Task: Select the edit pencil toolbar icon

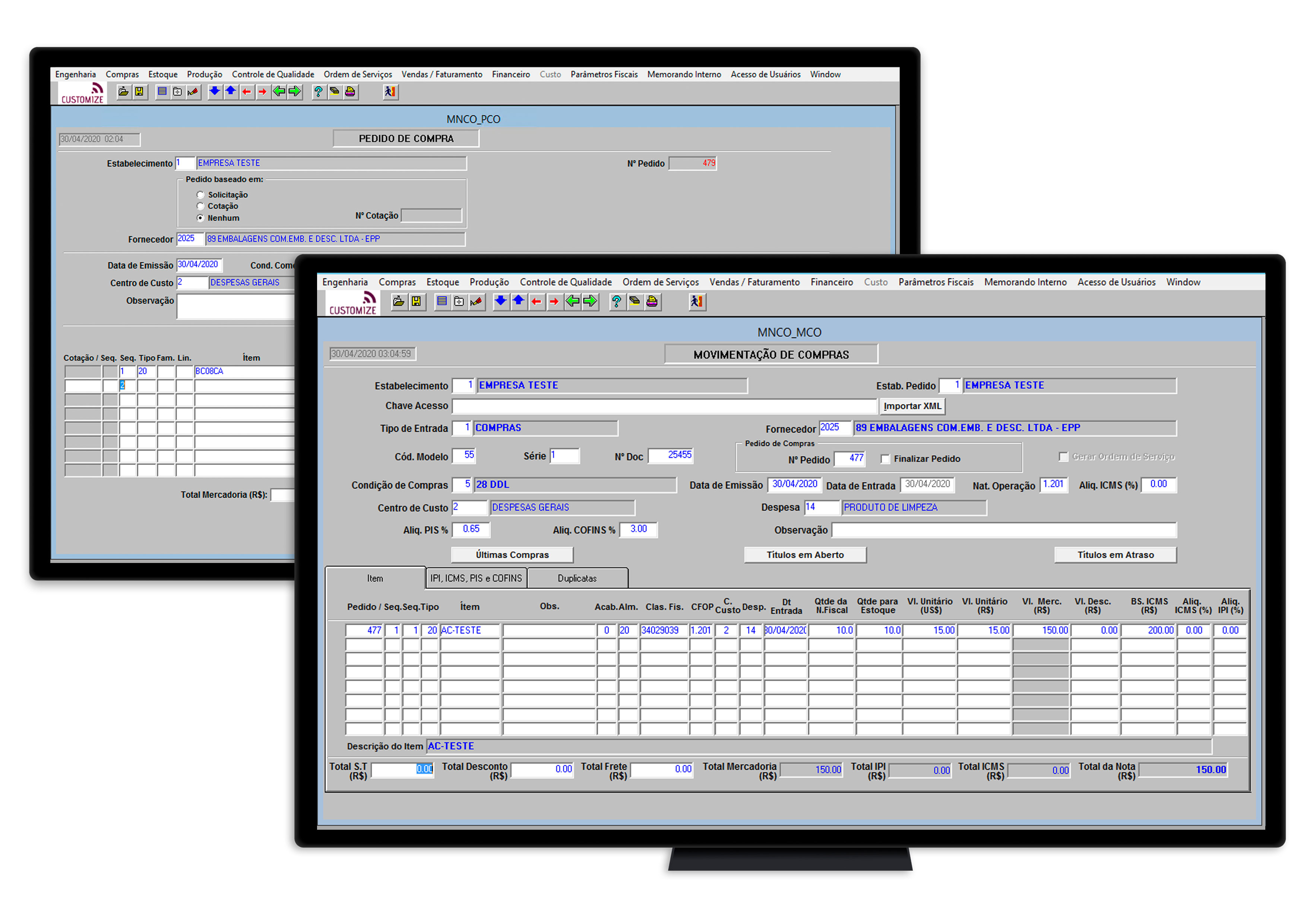Action: [477, 302]
